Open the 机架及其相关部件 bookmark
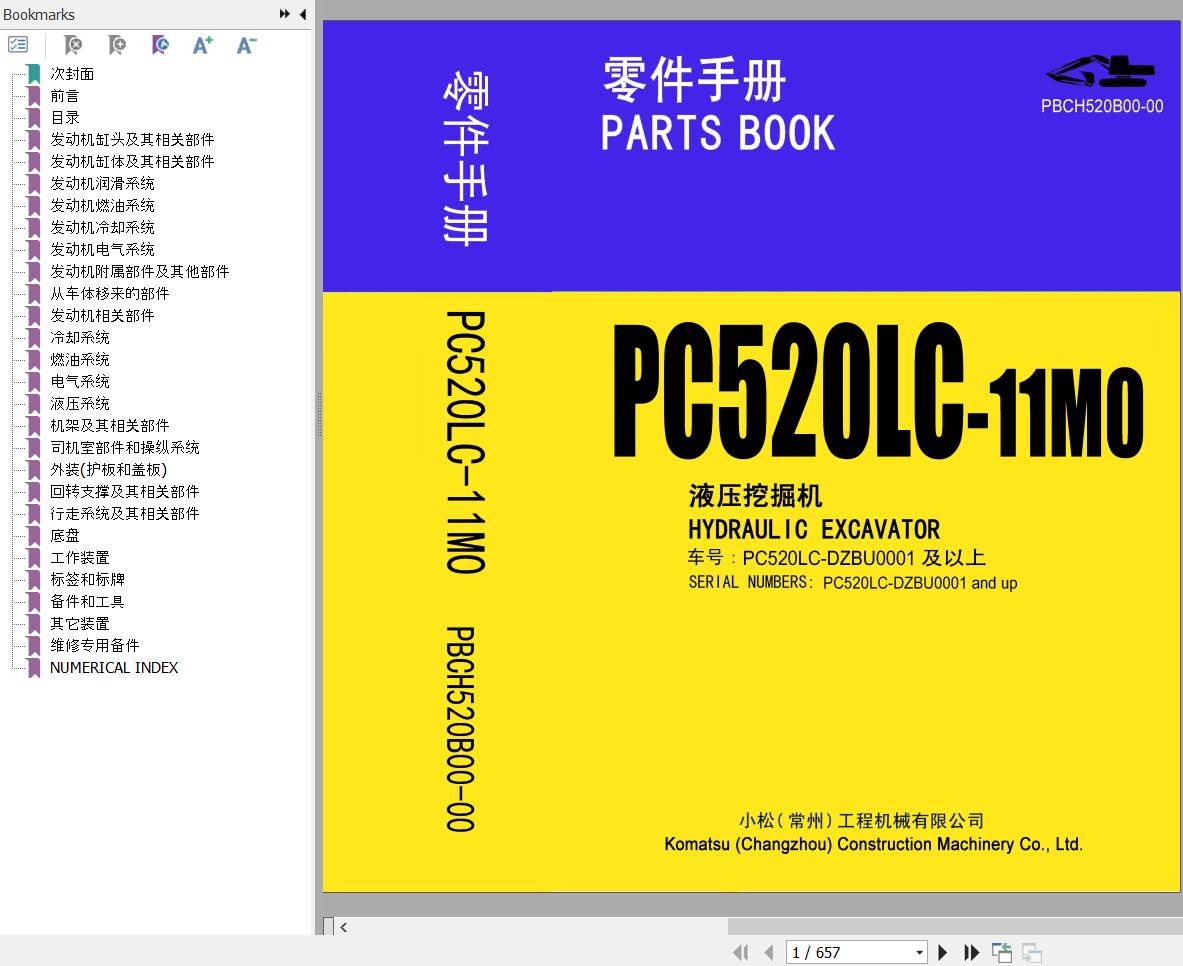1183x966 pixels. pyautogui.click(x=110, y=426)
